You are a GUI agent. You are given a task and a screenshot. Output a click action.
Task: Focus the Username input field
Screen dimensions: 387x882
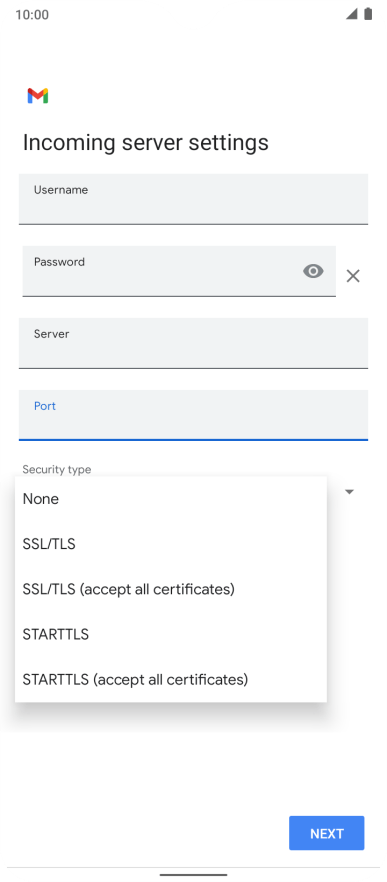[194, 199]
